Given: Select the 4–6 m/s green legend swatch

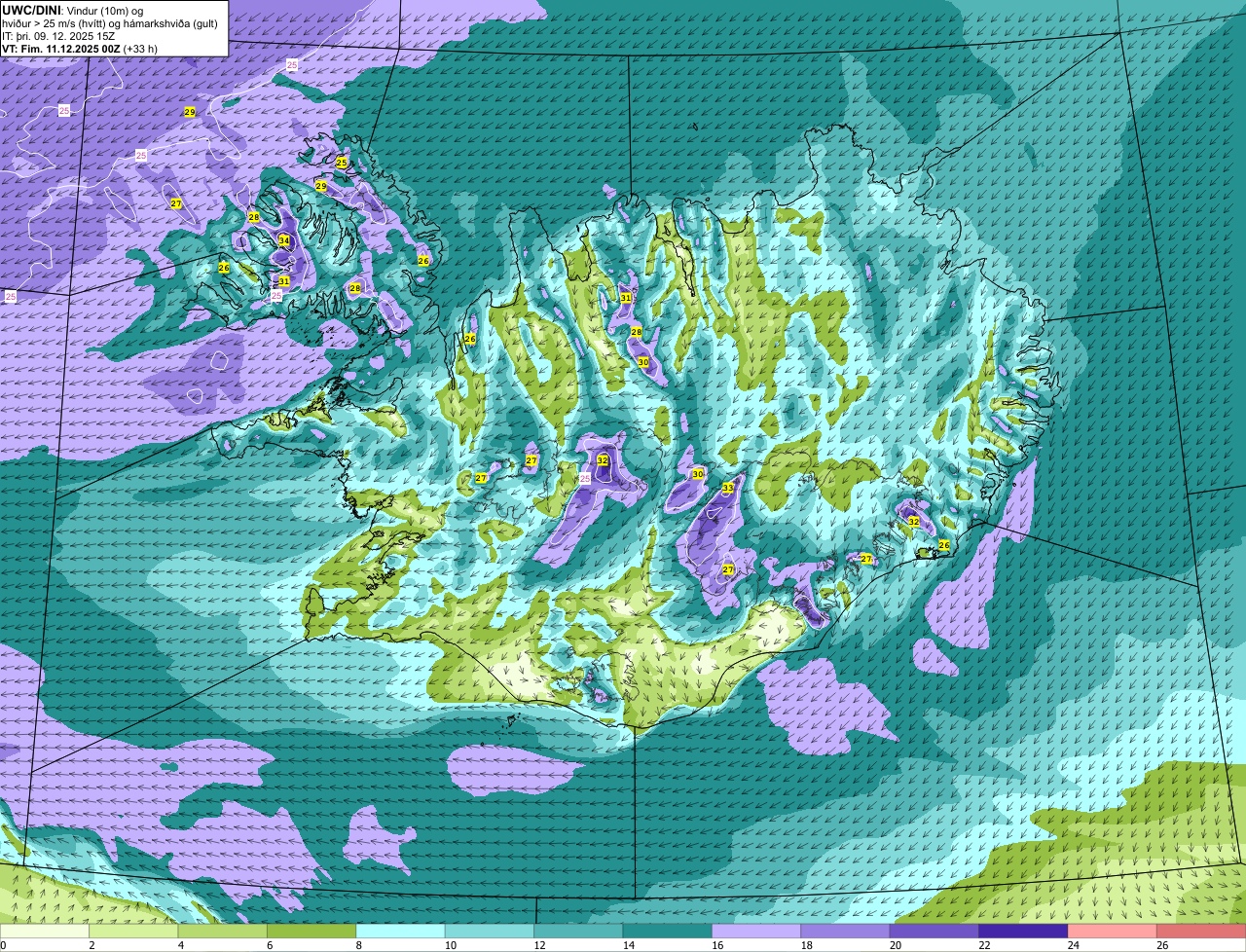Looking at the screenshot, I should [223, 931].
